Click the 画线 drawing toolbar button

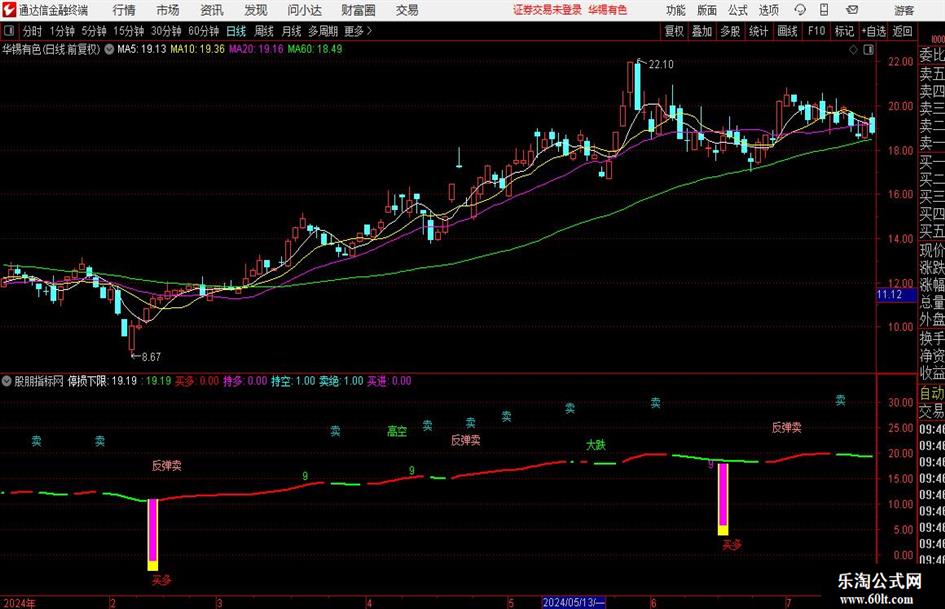[x=787, y=31]
